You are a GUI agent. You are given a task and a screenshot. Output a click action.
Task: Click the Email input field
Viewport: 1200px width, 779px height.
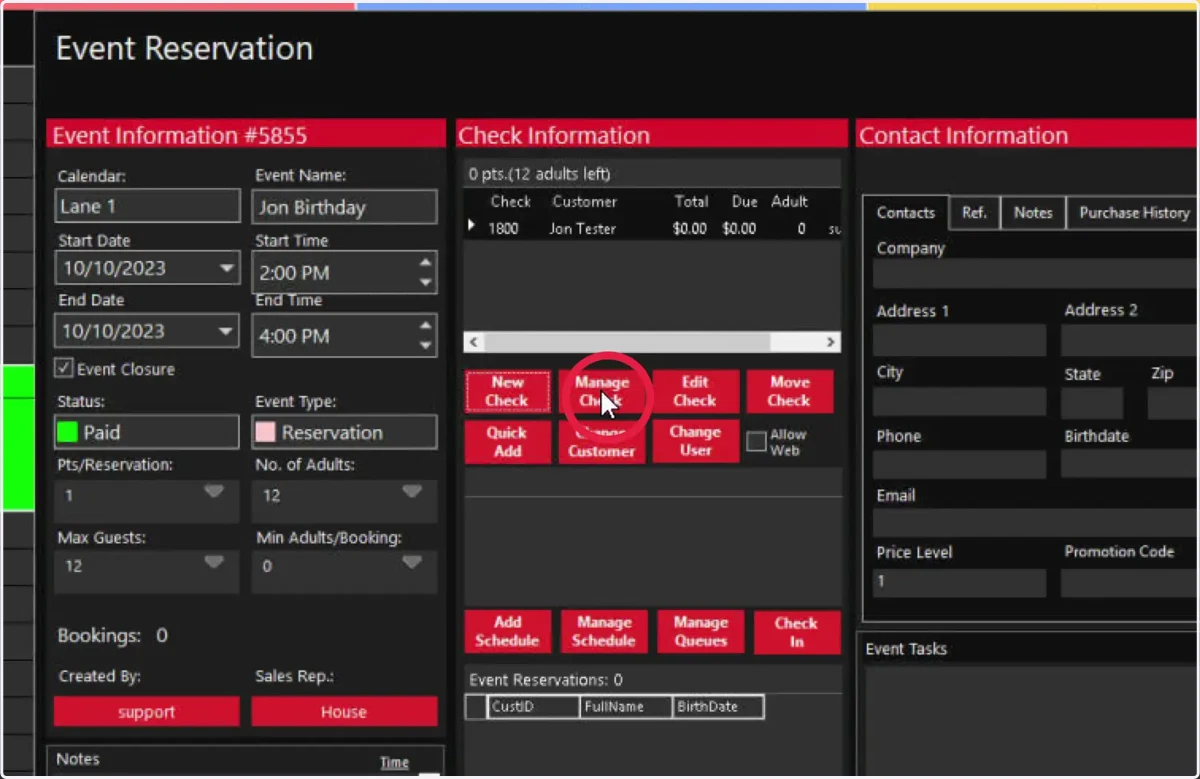1036,523
